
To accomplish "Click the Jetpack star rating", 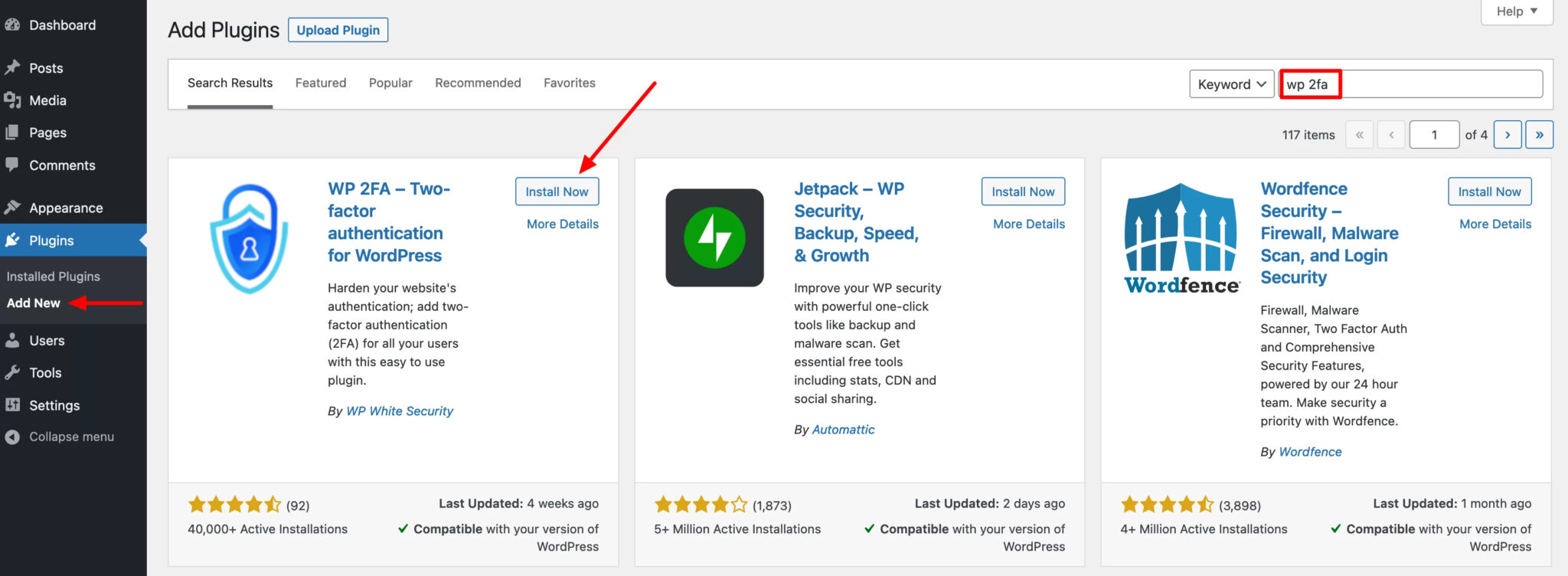I will pos(701,504).
